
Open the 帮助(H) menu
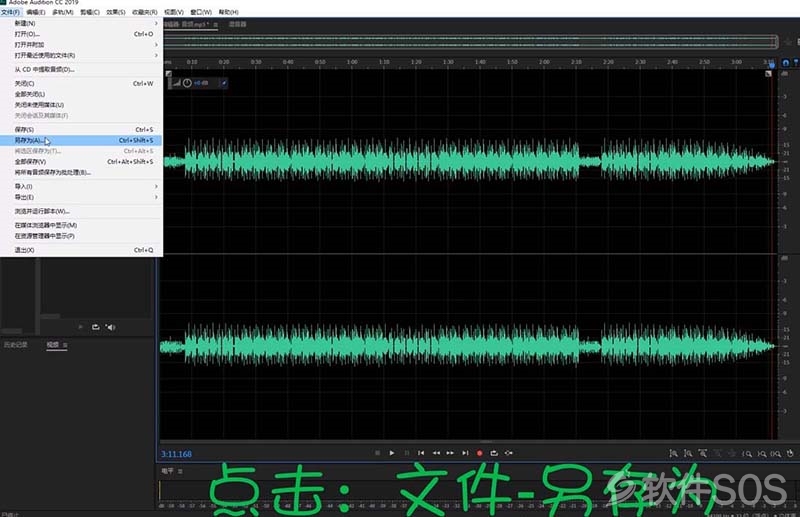point(229,12)
